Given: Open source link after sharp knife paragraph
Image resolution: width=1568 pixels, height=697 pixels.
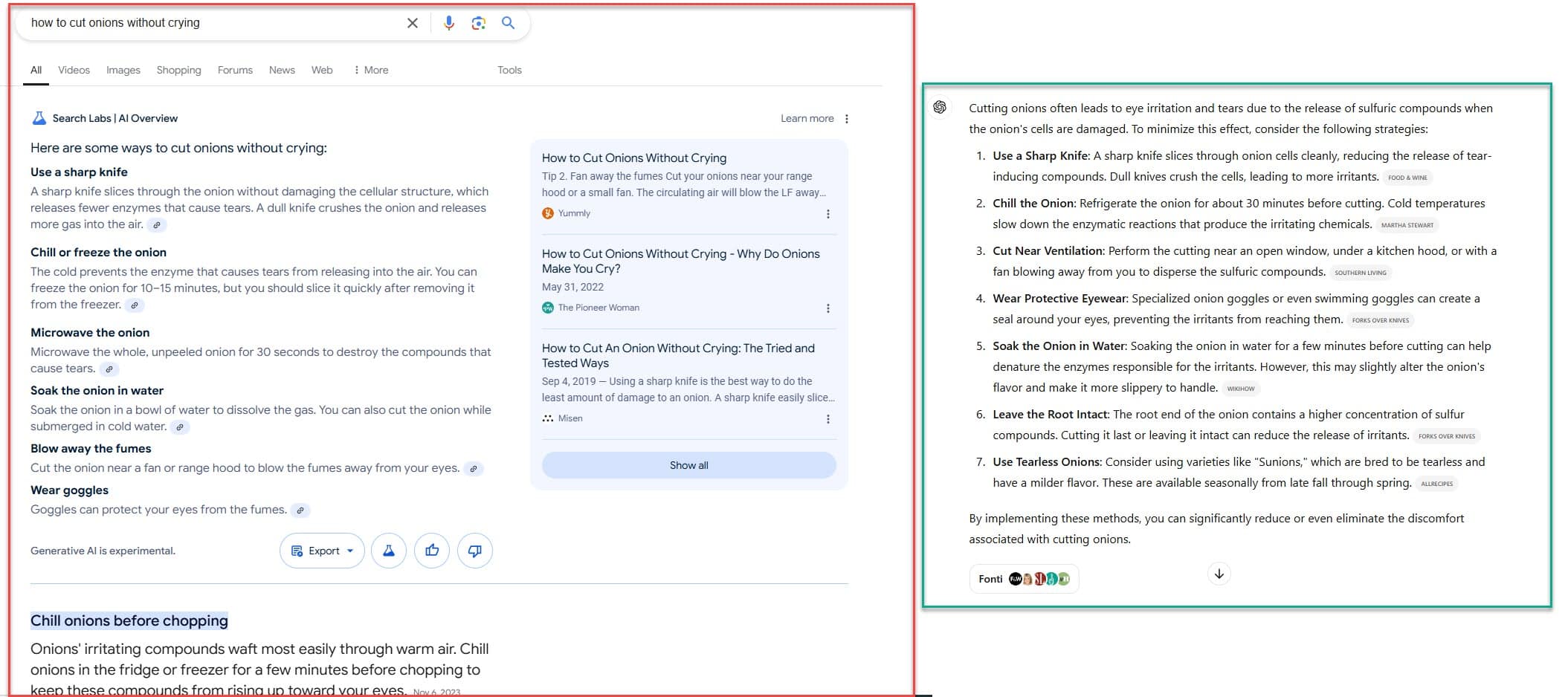Looking at the screenshot, I should coord(157,225).
